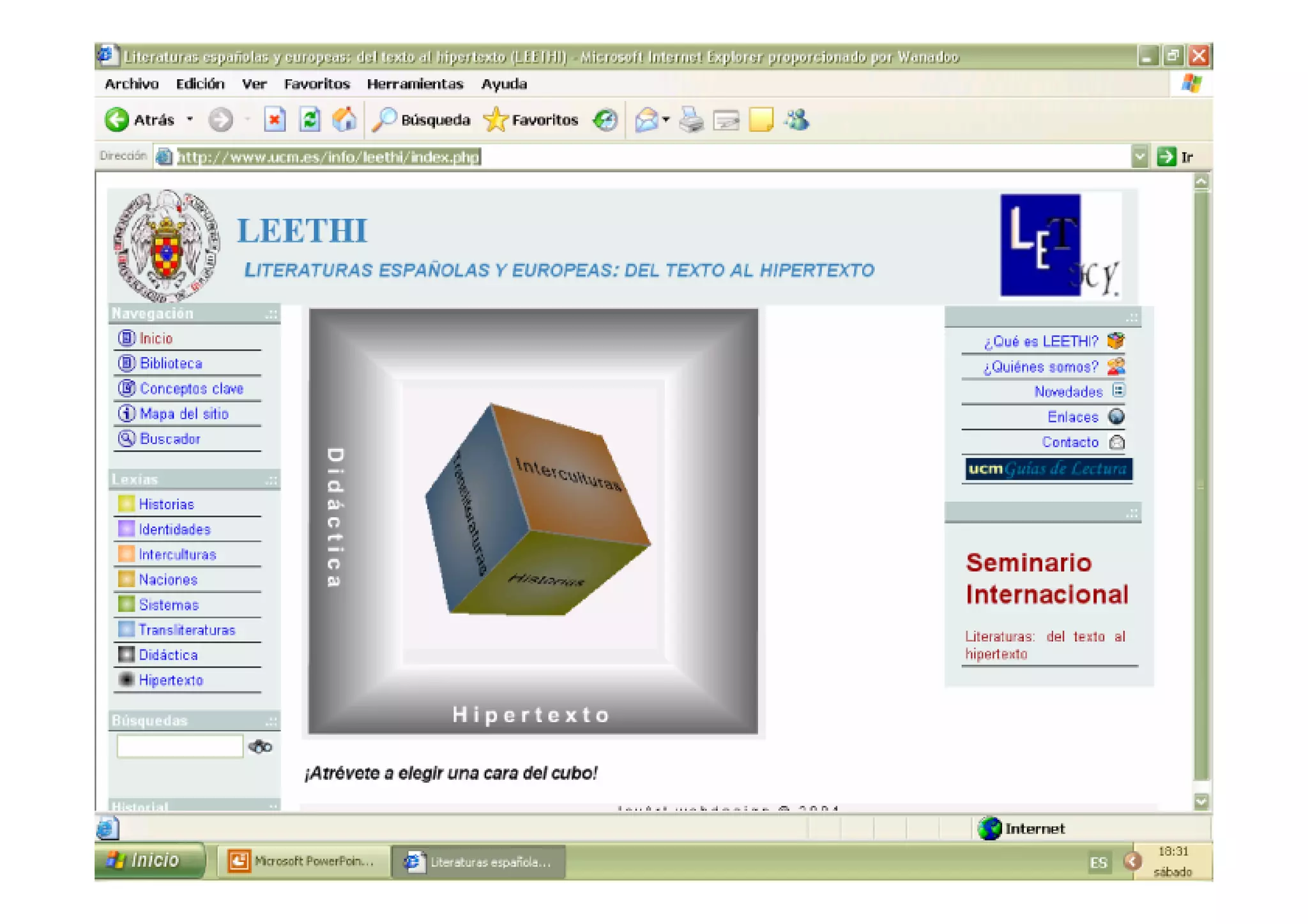Image resolution: width=1308 pixels, height=924 pixels.
Task: Open the Búsqueda search pane
Action: pos(421,119)
